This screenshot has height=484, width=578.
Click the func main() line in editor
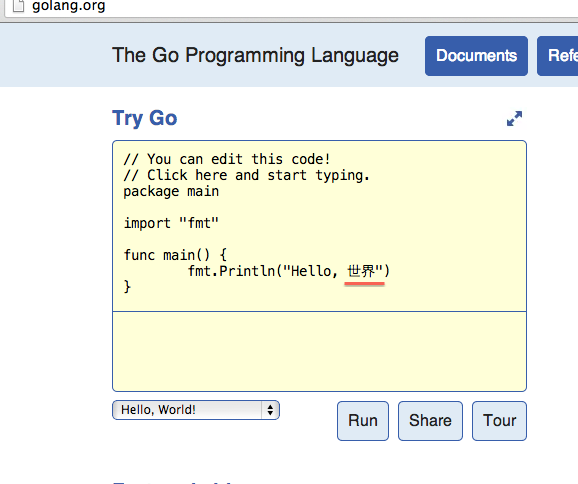pyautogui.click(x=175, y=255)
